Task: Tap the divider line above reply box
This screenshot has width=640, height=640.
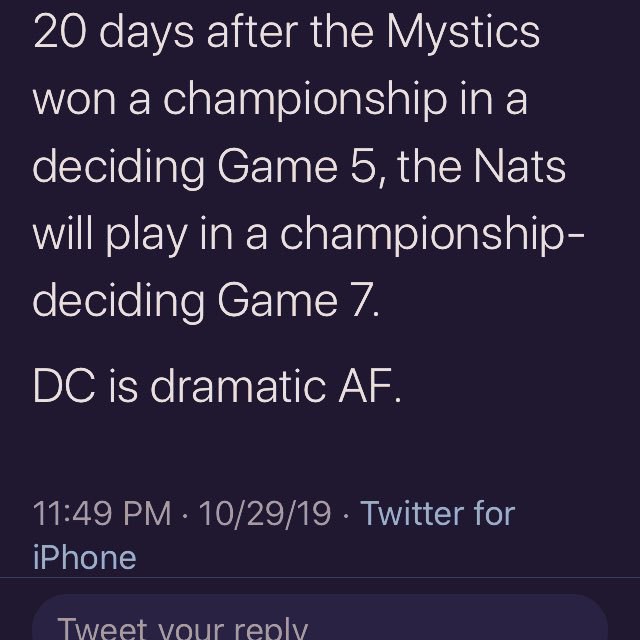Action: (320, 578)
